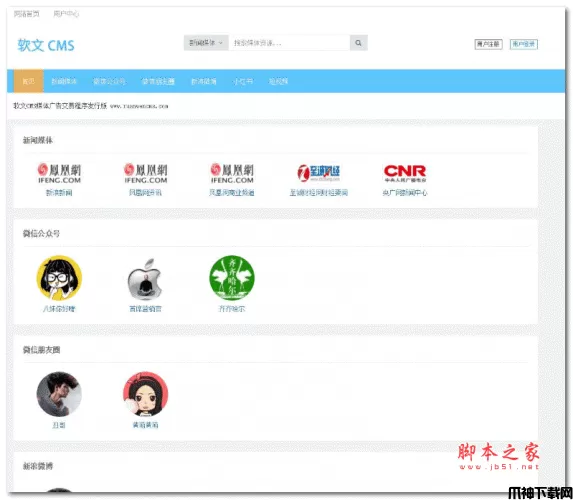Go to 新闻媒体 in navigation bar
Image resolution: width=573 pixels, height=500 pixels.
(64, 81)
